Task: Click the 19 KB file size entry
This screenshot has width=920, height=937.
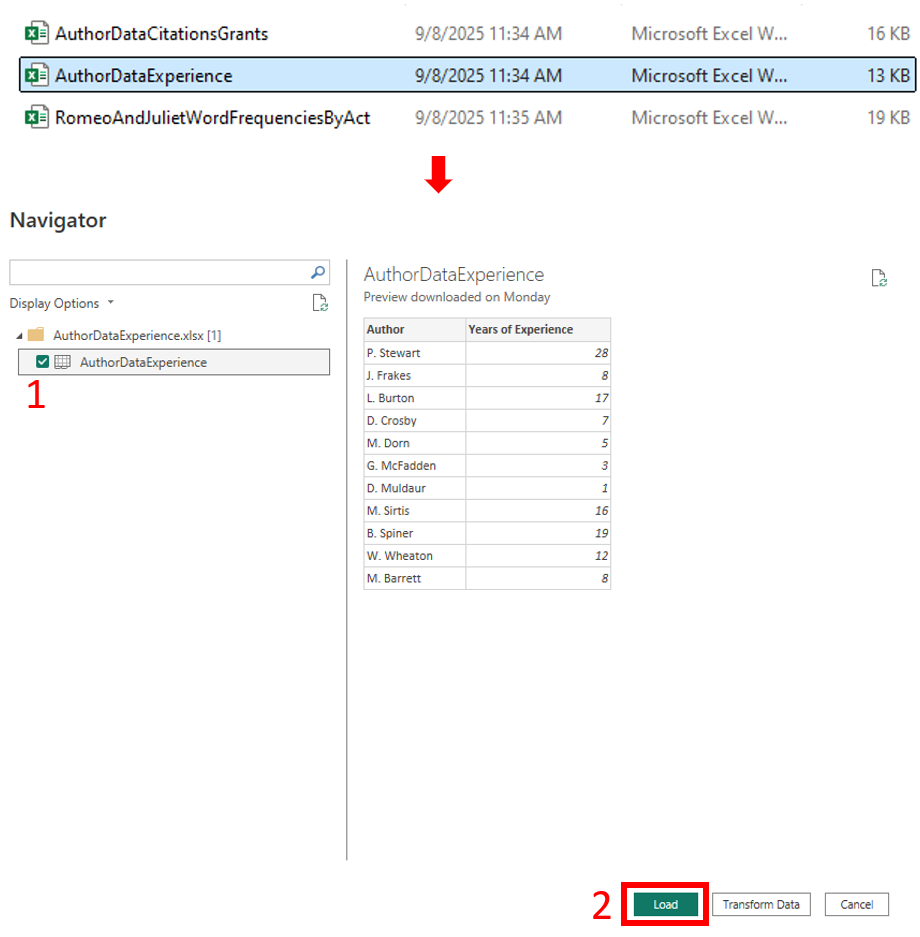Action: pos(888,118)
